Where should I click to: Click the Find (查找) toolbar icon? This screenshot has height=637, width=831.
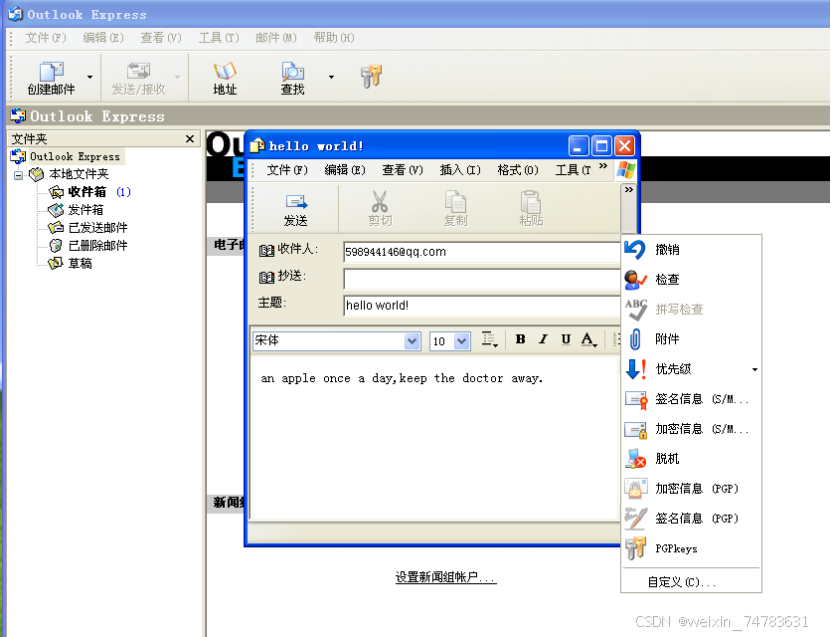(x=292, y=77)
